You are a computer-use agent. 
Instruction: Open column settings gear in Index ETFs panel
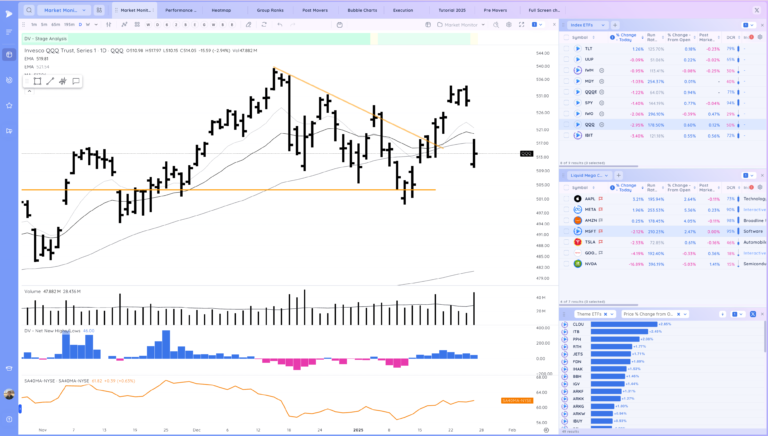759,35
